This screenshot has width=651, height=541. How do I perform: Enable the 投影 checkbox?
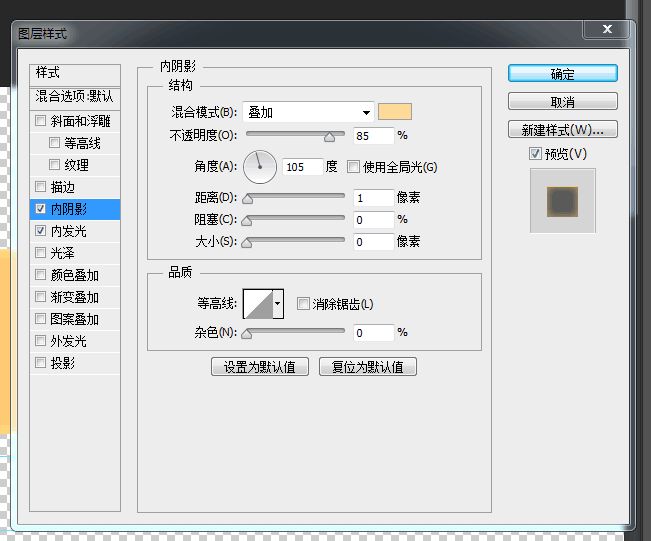(x=40, y=362)
